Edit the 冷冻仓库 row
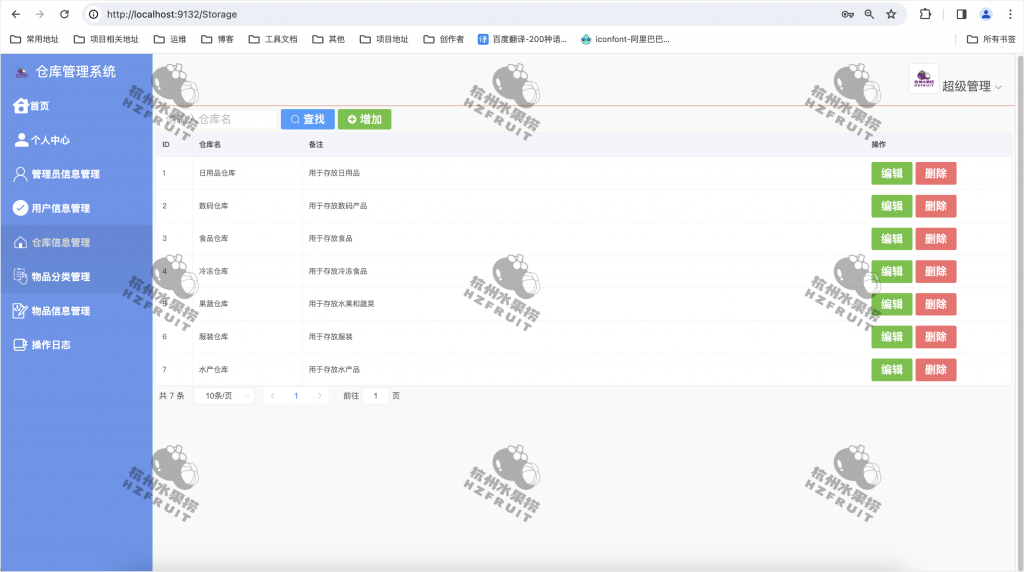This screenshot has height=572, width=1024. point(891,271)
